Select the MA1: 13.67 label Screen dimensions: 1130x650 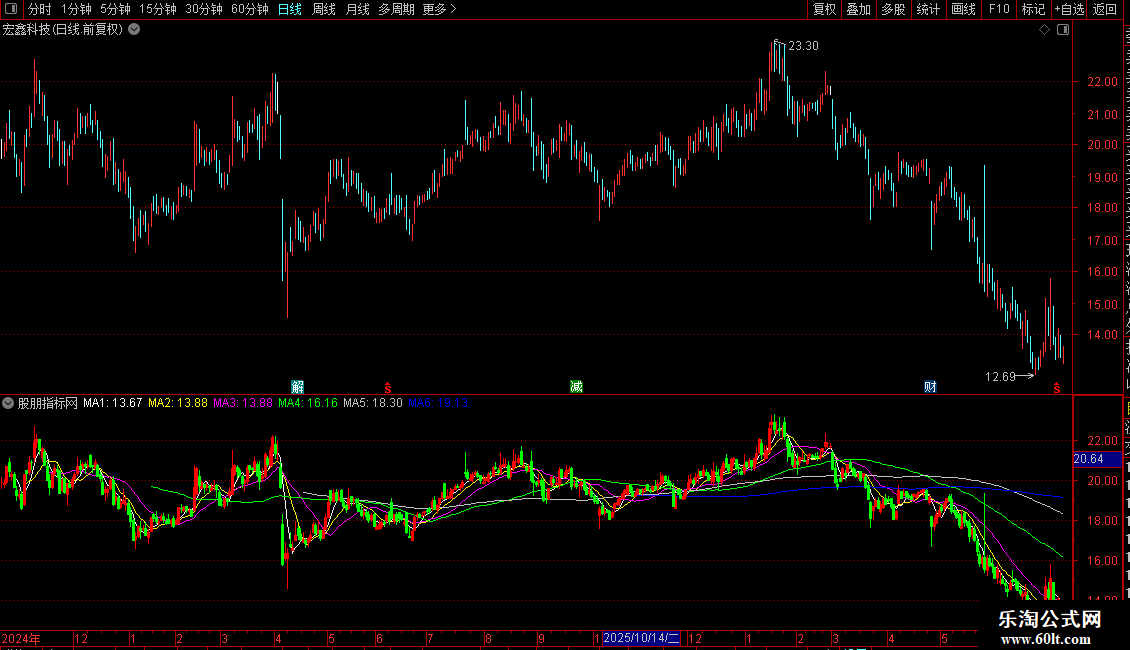pyautogui.click(x=112, y=403)
